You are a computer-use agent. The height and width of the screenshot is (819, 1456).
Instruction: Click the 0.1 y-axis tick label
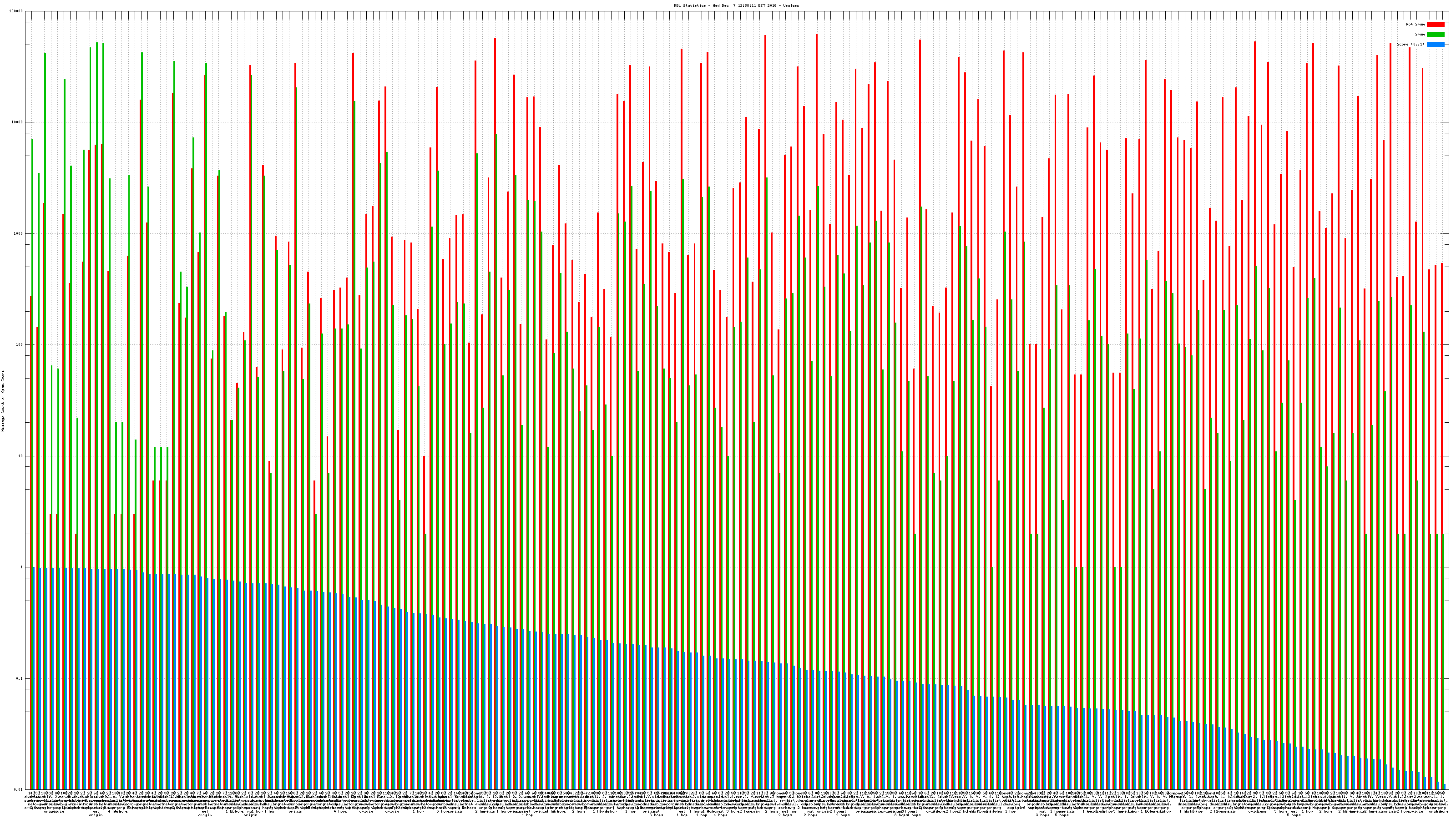pos(20,679)
